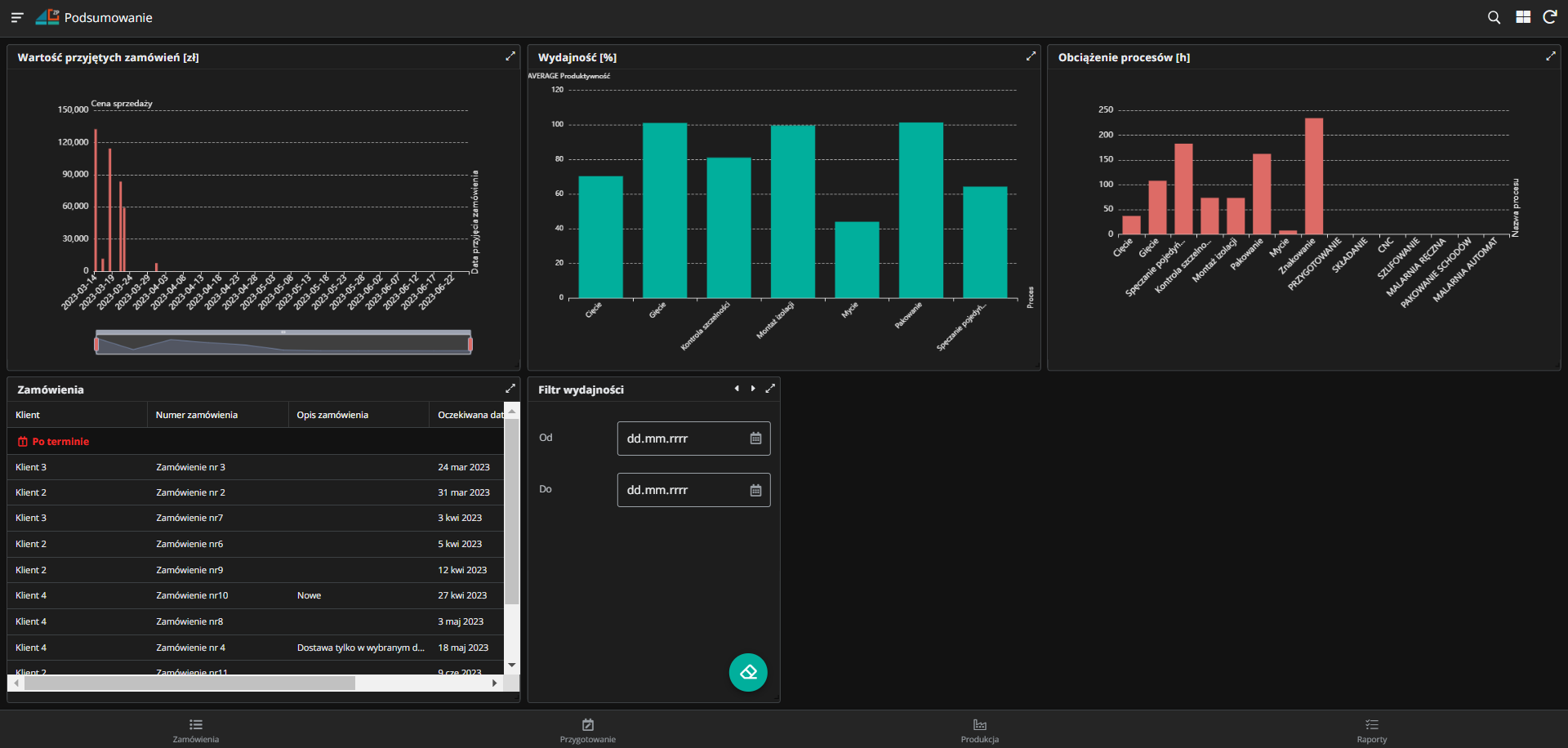Click the clear filter eraser button
Viewport: 1568px width, 748px height.
tap(748, 672)
